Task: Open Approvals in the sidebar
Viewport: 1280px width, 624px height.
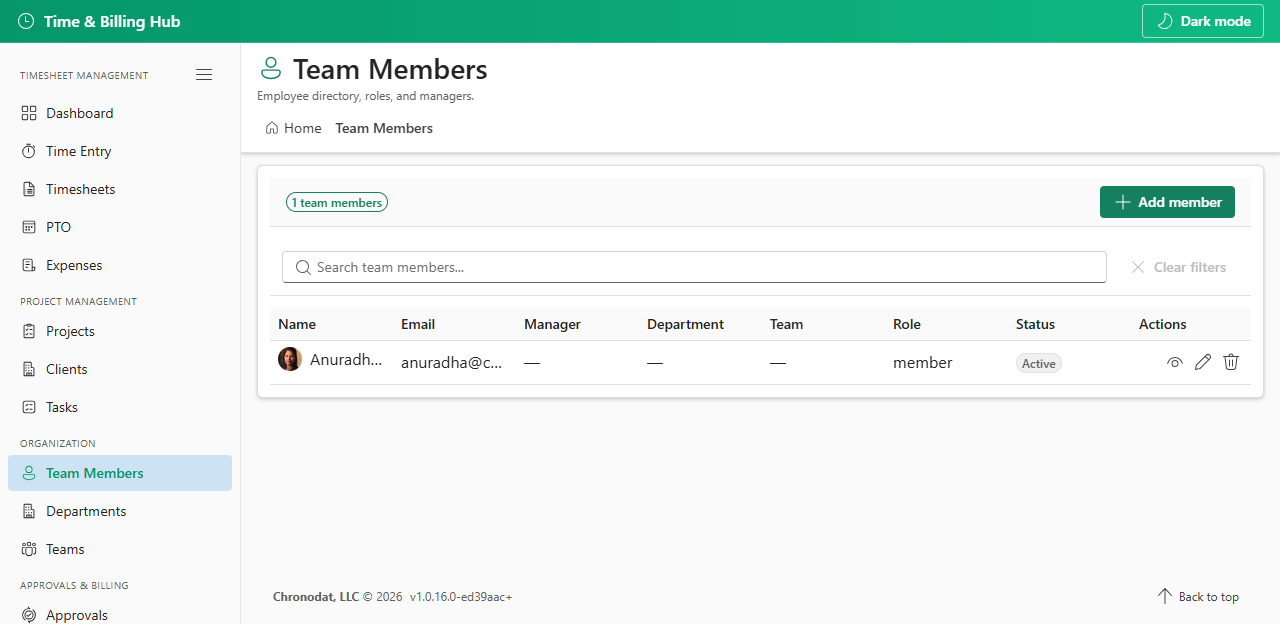Action: [120, 611]
